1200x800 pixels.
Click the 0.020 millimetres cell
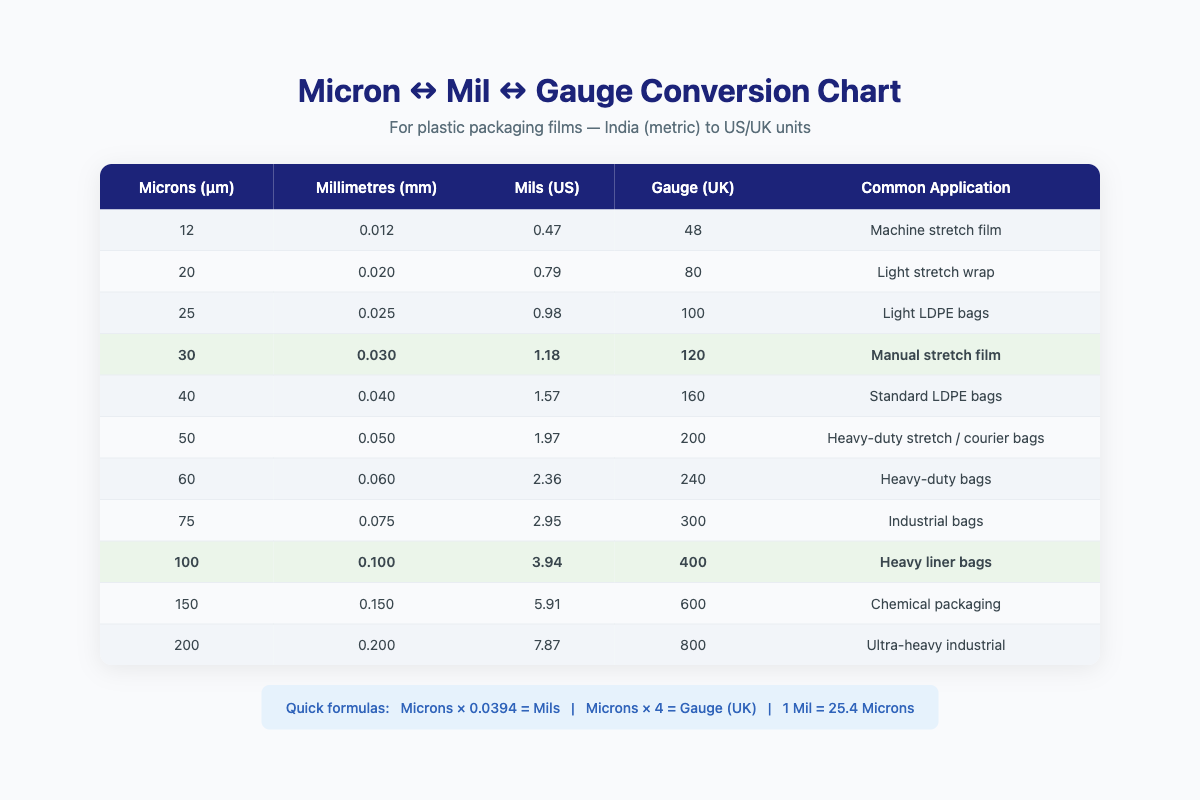[x=376, y=272]
